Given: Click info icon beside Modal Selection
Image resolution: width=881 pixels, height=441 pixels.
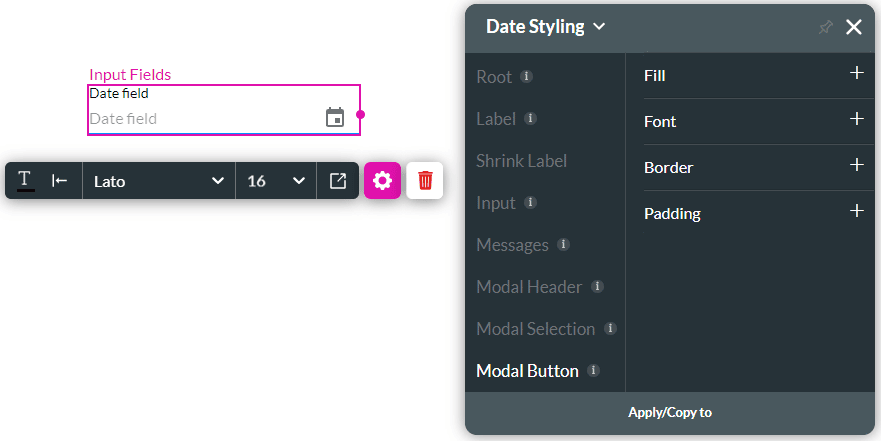Looking at the screenshot, I should point(610,329).
